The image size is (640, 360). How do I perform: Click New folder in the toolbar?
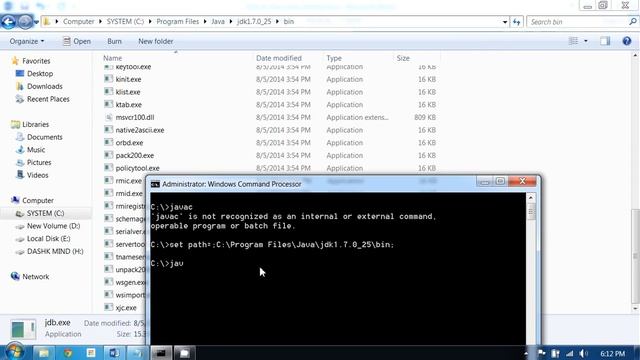coord(156,41)
